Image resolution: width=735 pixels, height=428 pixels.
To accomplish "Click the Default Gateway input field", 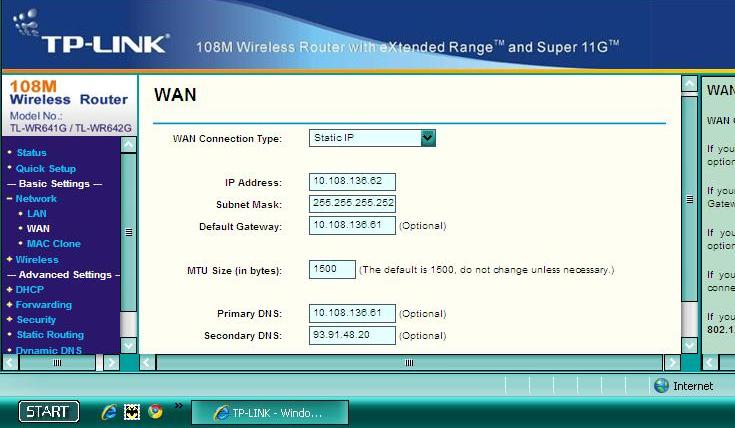I will click(352, 225).
